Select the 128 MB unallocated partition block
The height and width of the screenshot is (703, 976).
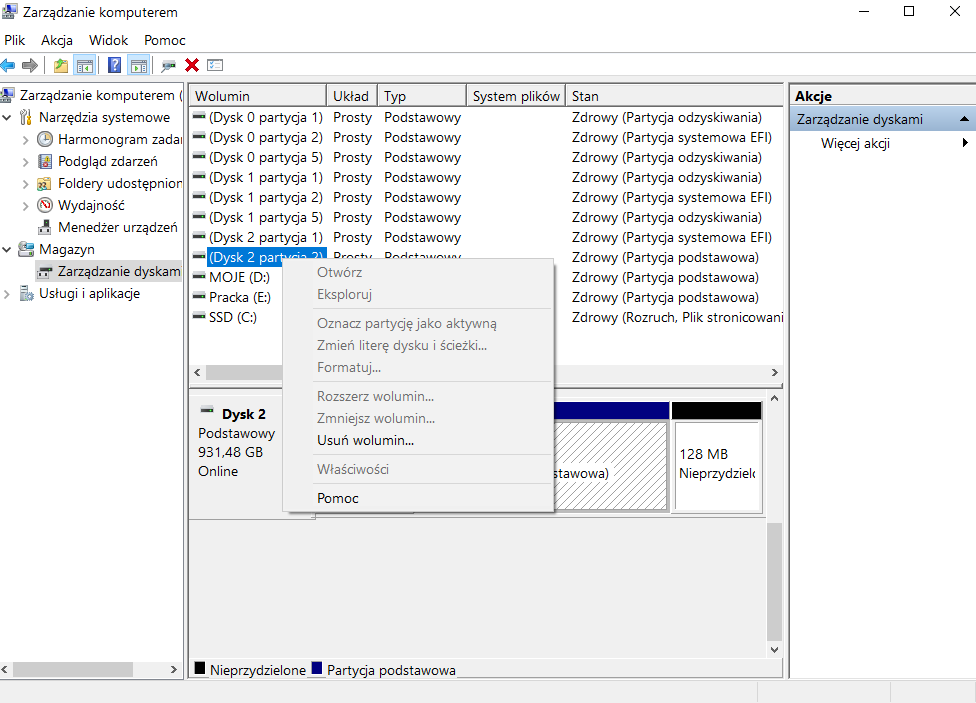(x=717, y=457)
